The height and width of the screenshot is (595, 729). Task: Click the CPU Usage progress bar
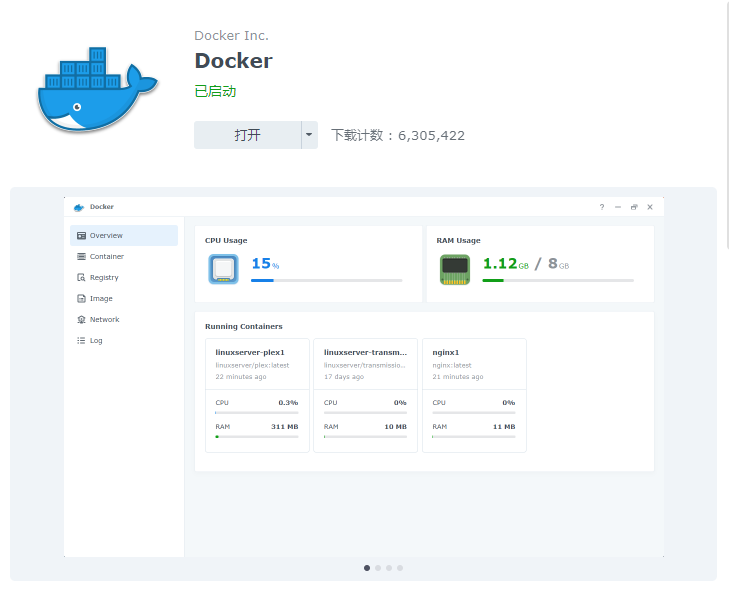click(x=326, y=280)
